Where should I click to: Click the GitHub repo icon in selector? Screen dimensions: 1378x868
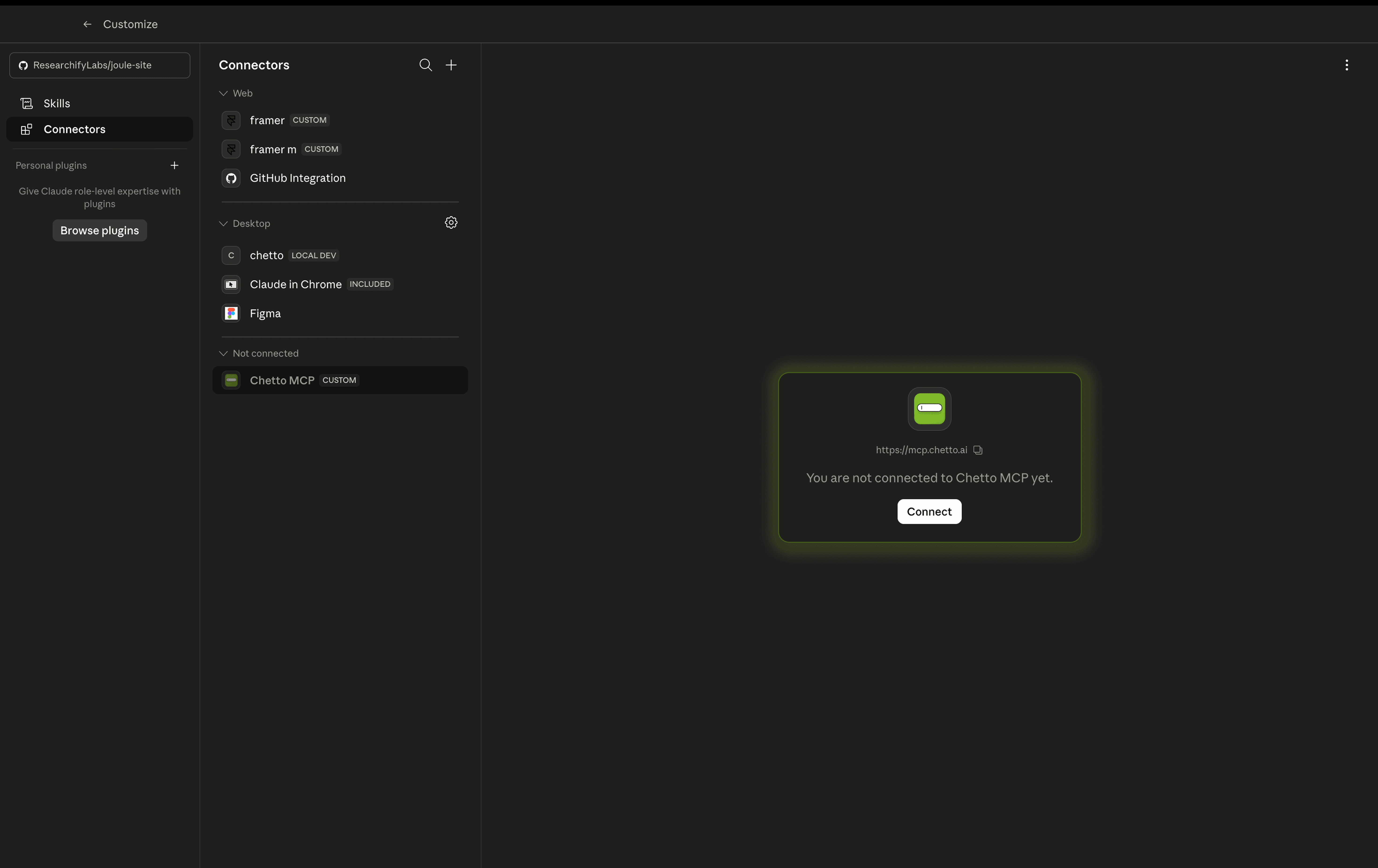(x=23, y=65)
